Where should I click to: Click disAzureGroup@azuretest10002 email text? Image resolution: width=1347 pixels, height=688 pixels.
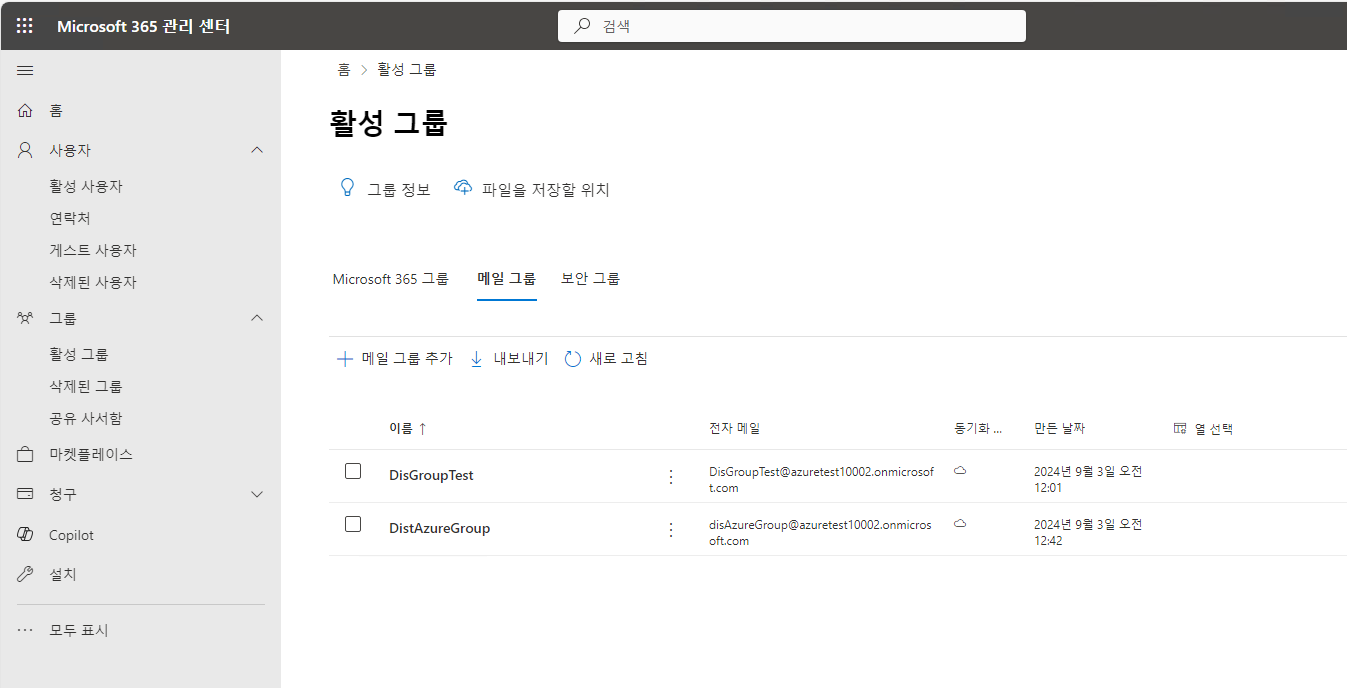(820, 532)
